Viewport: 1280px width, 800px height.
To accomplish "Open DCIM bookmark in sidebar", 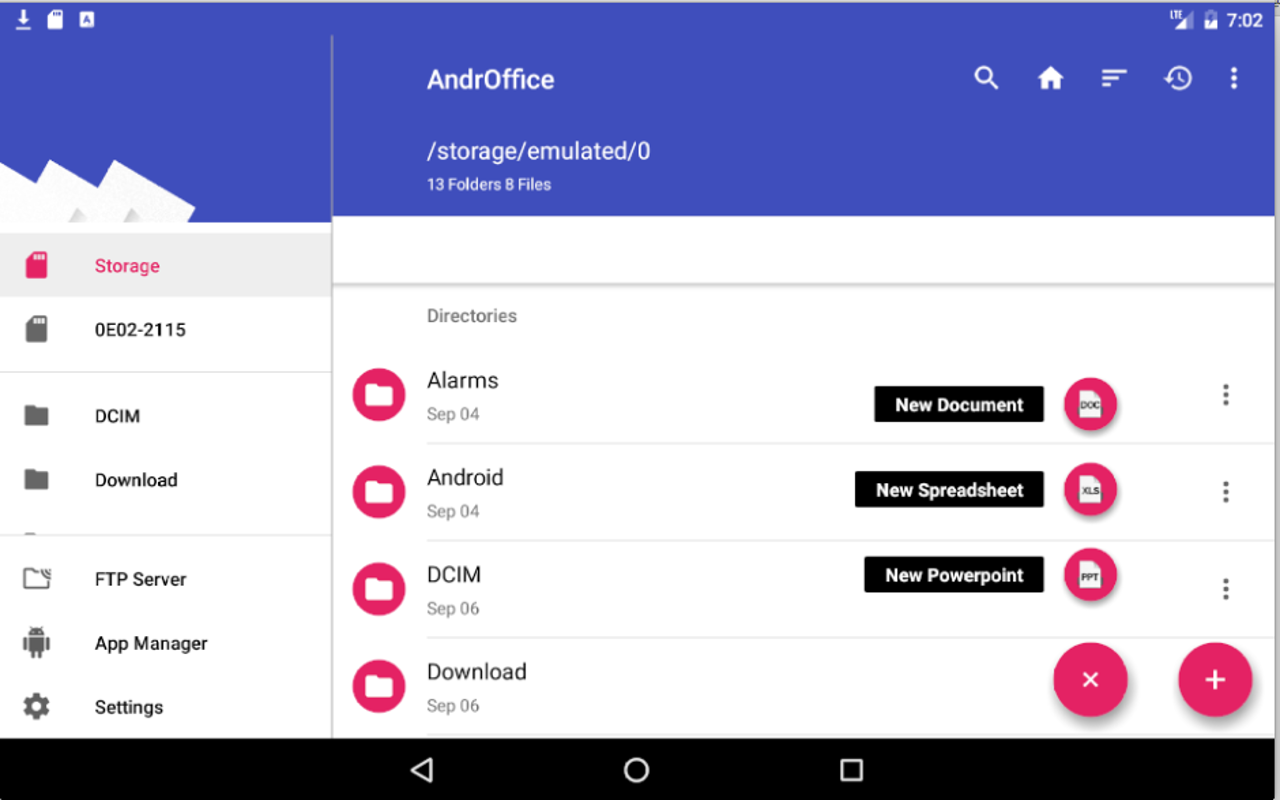I will [x=165, y=416].
